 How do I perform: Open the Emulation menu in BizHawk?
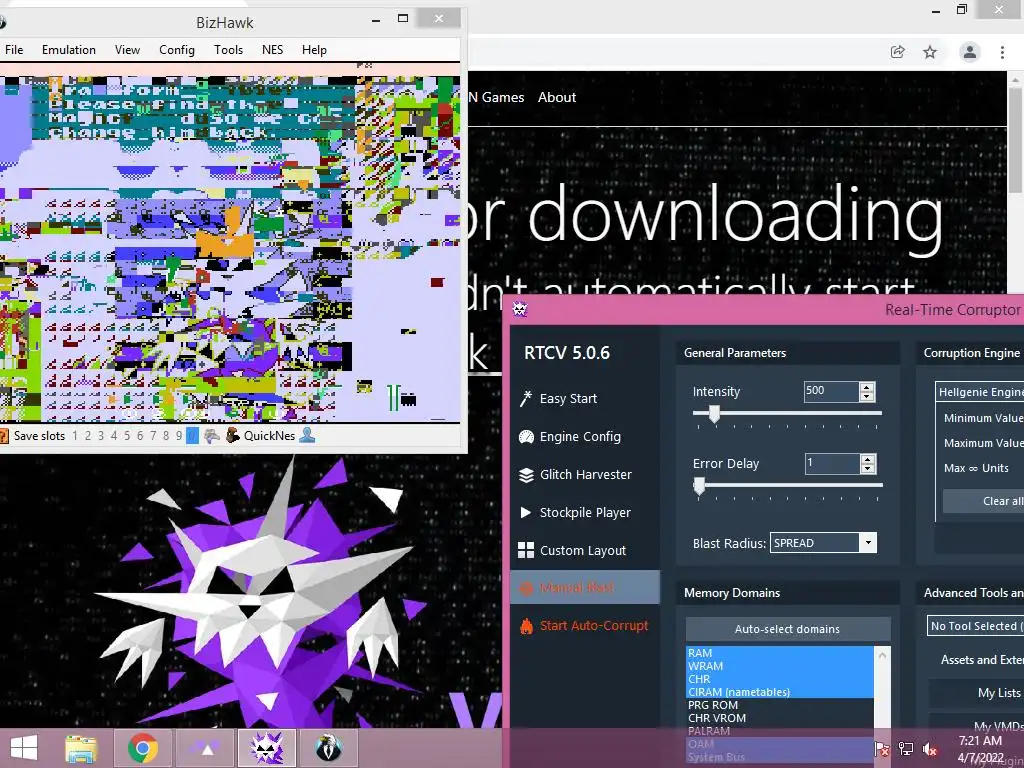[69, 50]
